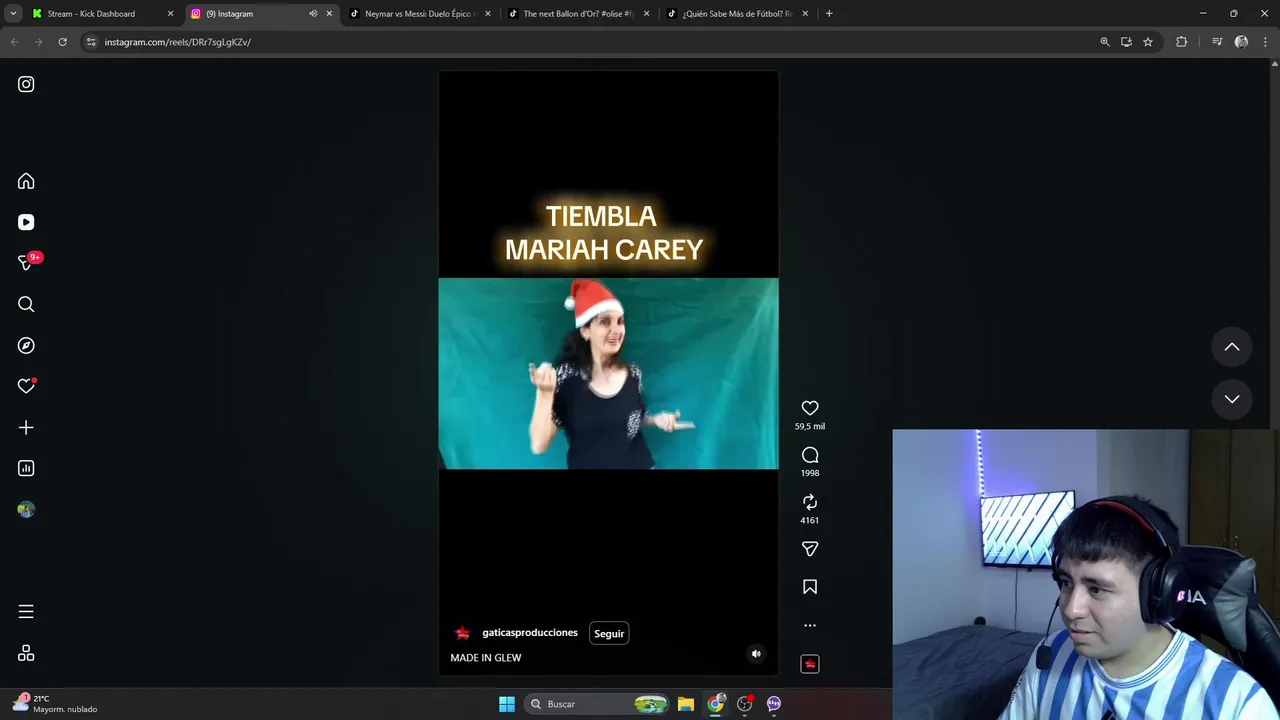The image size is (1280, 720).
Task: Open a new browser tab
Action: click(x=829, y=14)
